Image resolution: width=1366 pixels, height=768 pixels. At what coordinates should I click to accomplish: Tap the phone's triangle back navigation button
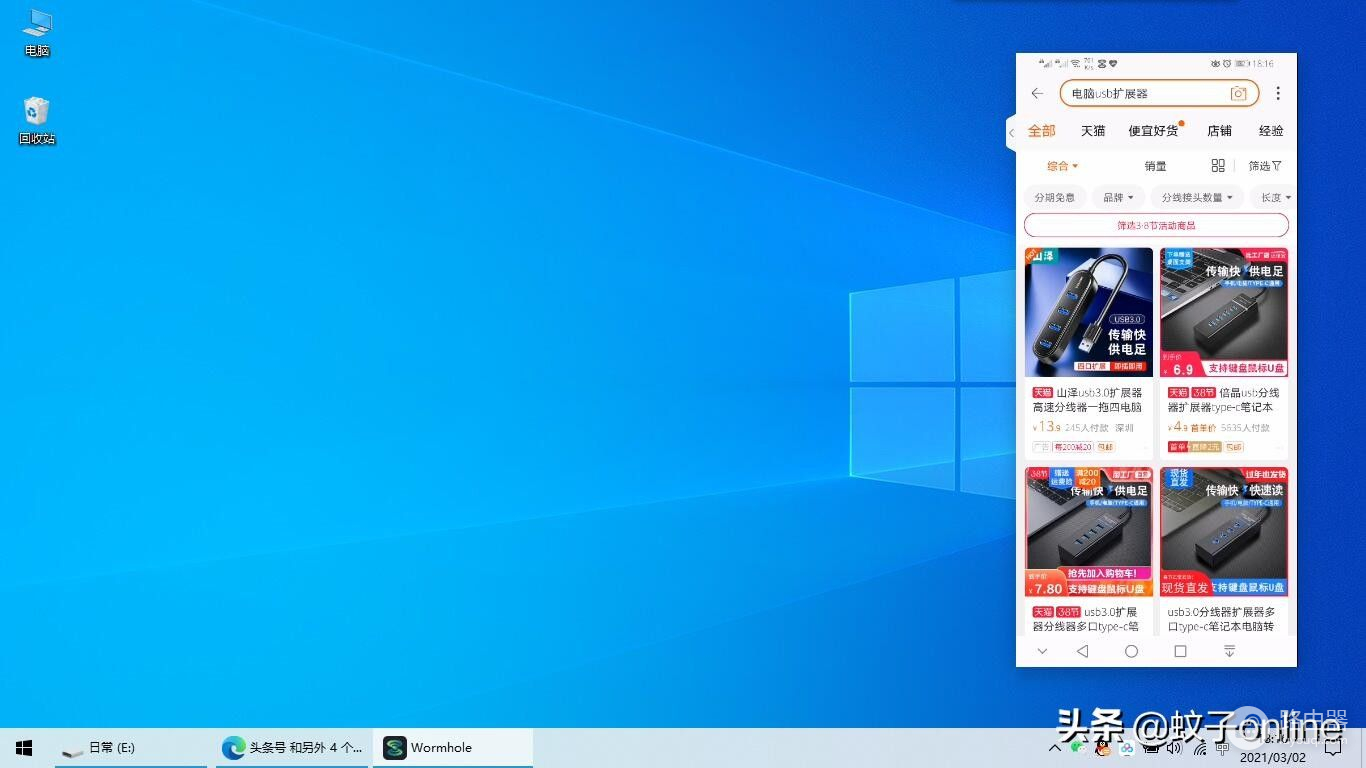point(1082,651)
